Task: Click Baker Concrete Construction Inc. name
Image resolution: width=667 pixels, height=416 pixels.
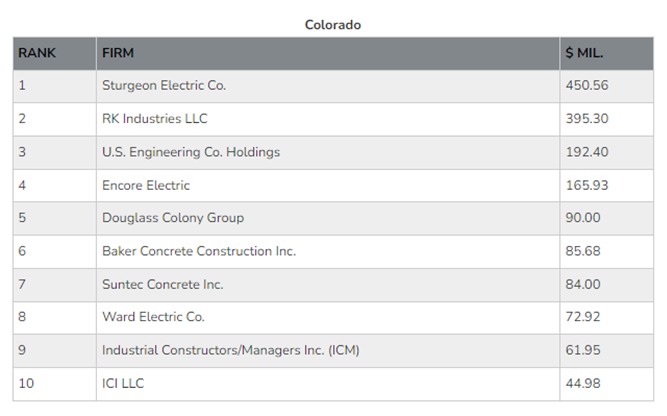Action: pos(199,251)
